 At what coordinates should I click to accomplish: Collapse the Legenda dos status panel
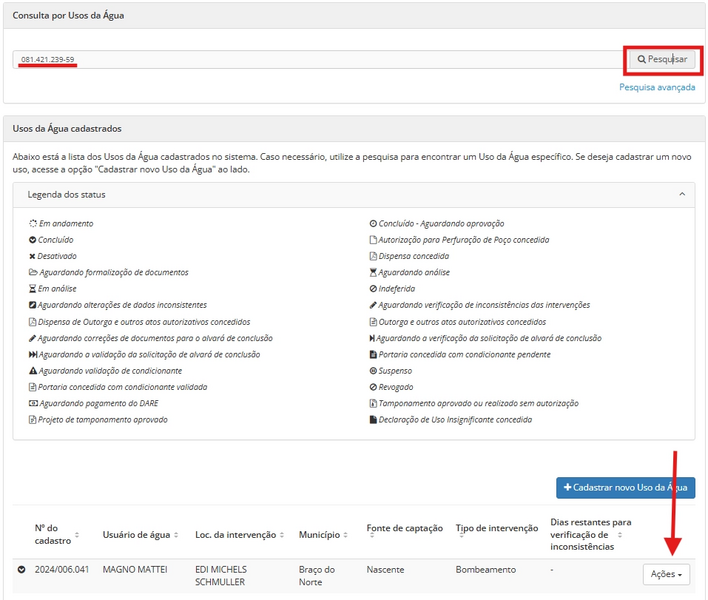pos(682,195)
